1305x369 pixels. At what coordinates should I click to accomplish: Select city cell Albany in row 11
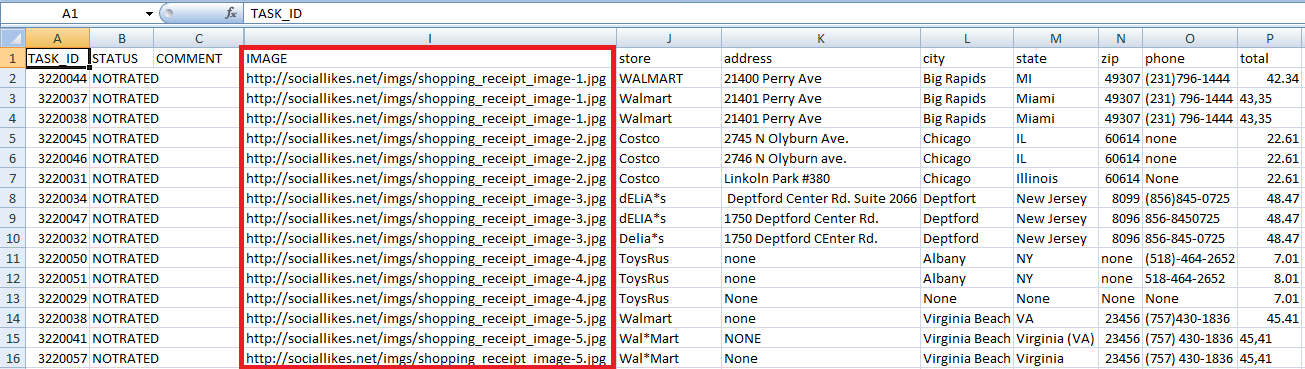pos(966,258)
